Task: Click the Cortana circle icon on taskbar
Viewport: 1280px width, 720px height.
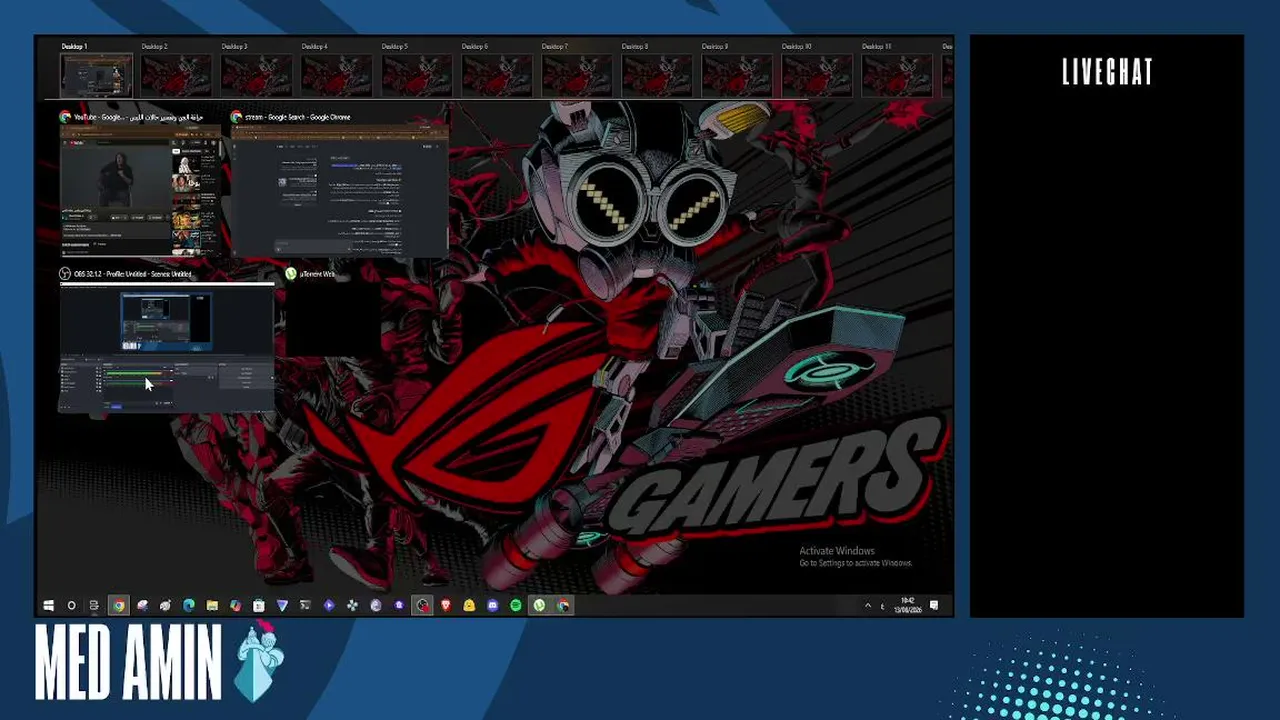Action: [x=71, y=605]
